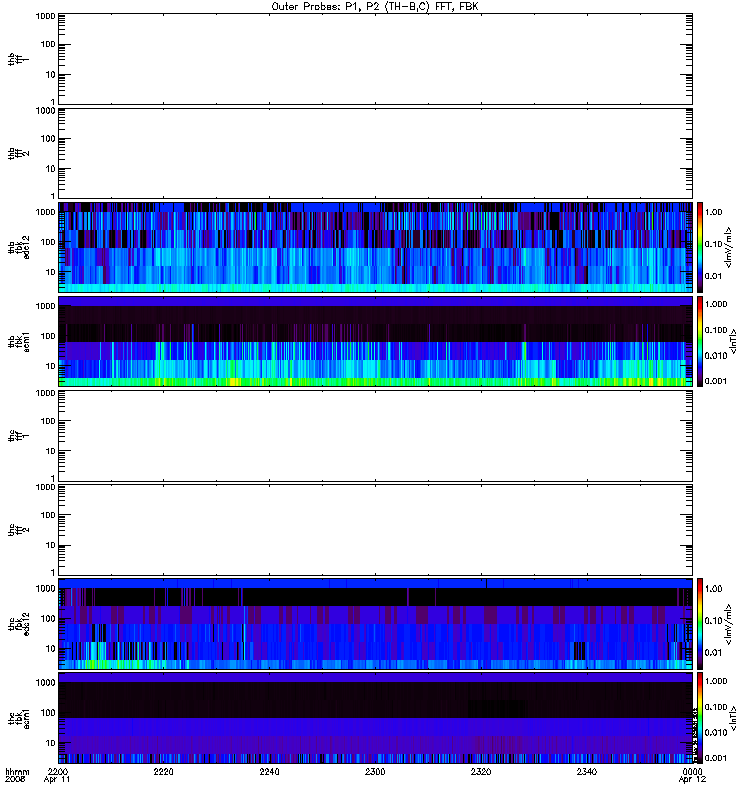Click the 2220 time tick label
Screen dimensions: 750x800
point(163,771)
